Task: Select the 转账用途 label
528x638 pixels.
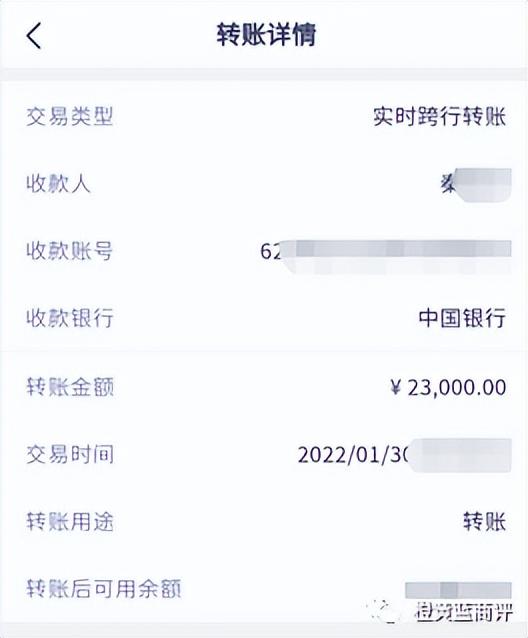Action: 70,522
